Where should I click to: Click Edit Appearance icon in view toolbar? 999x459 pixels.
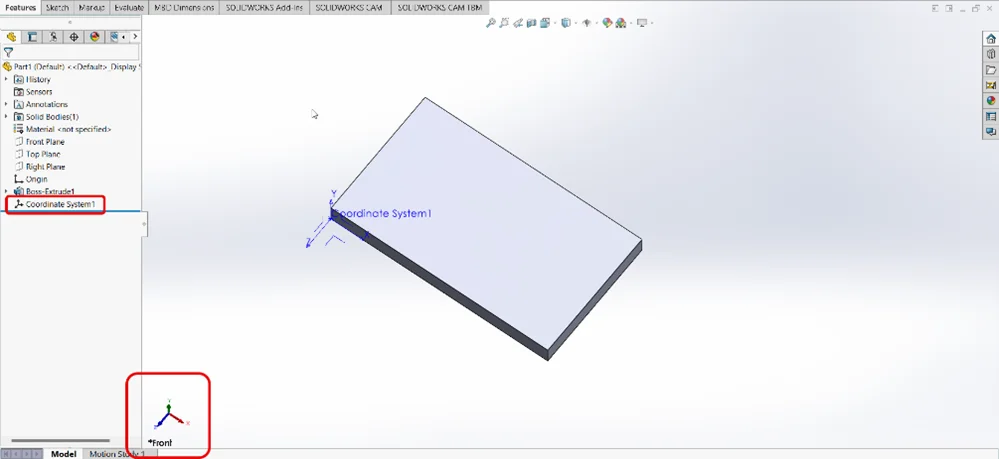[607, 22]
